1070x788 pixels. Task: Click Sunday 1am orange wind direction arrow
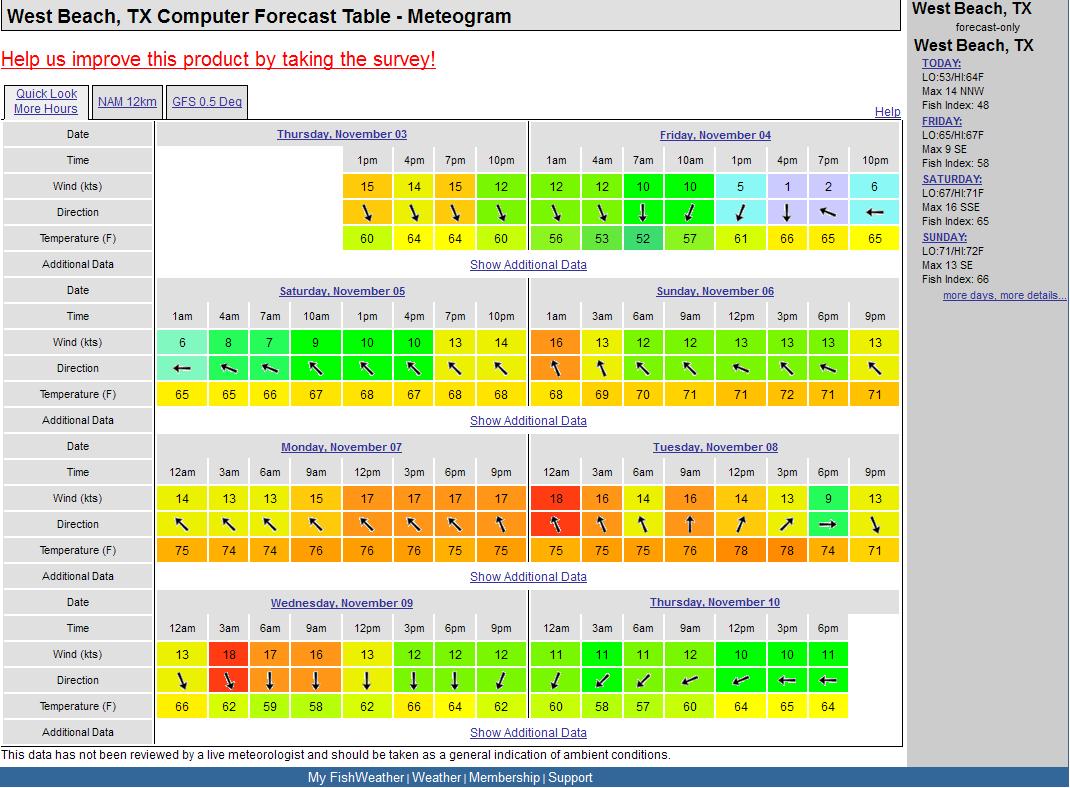[556, 368]
